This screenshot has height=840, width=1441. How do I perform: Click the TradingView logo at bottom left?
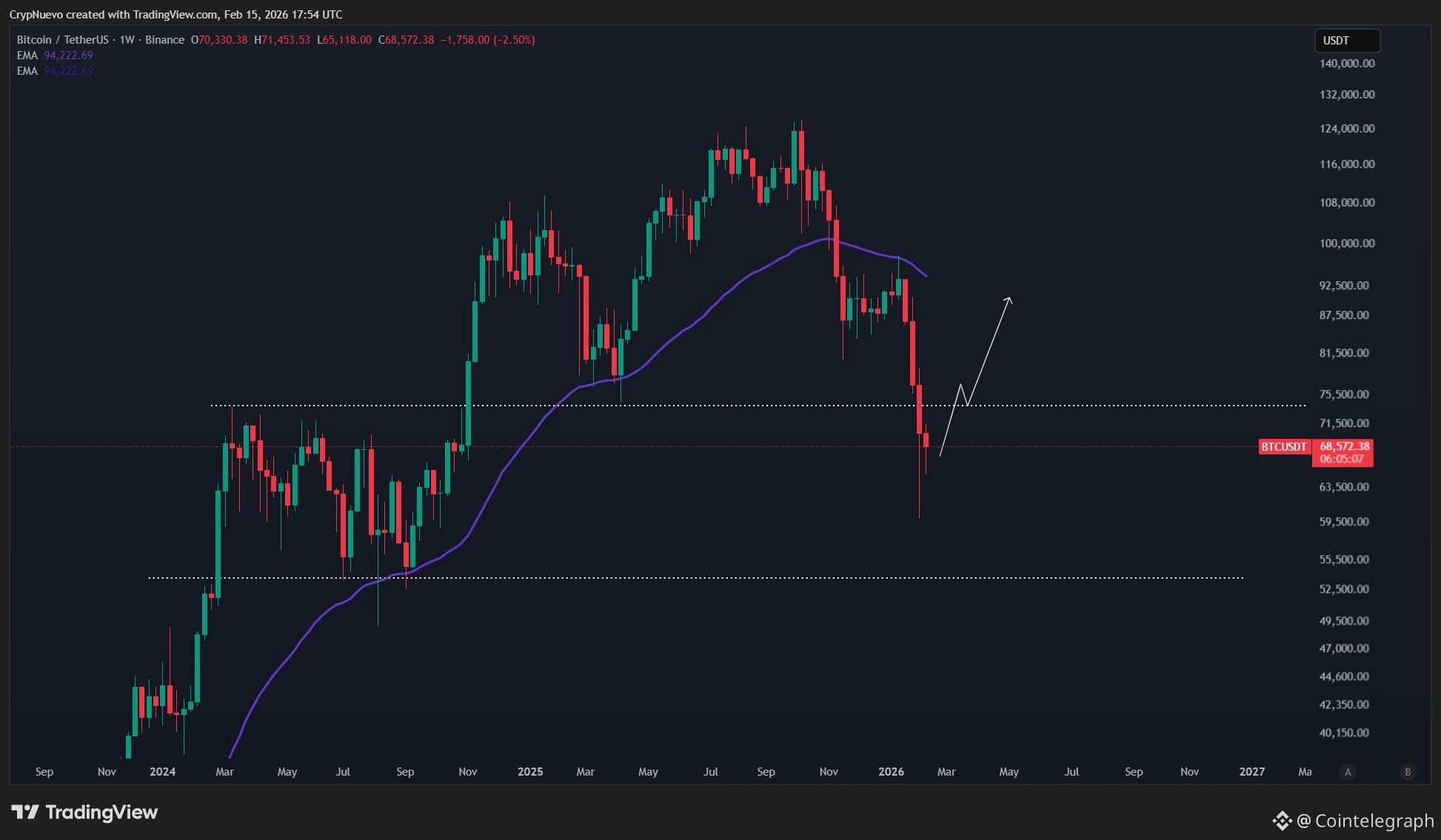point(84,813)
